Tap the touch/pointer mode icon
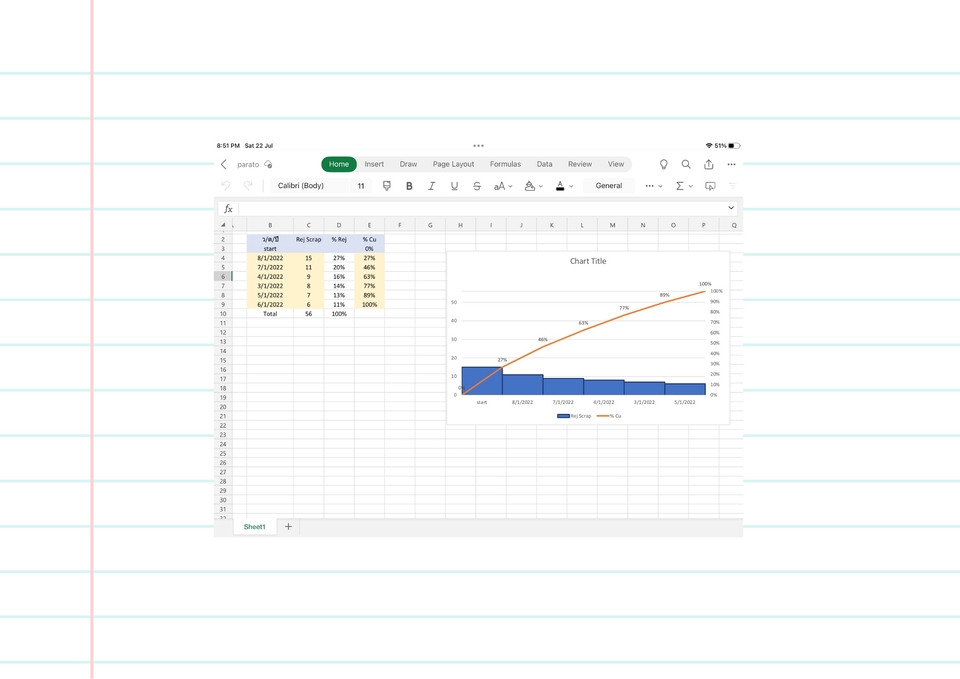This screenshot has height=679, width=960. click(x=710, y=186)
